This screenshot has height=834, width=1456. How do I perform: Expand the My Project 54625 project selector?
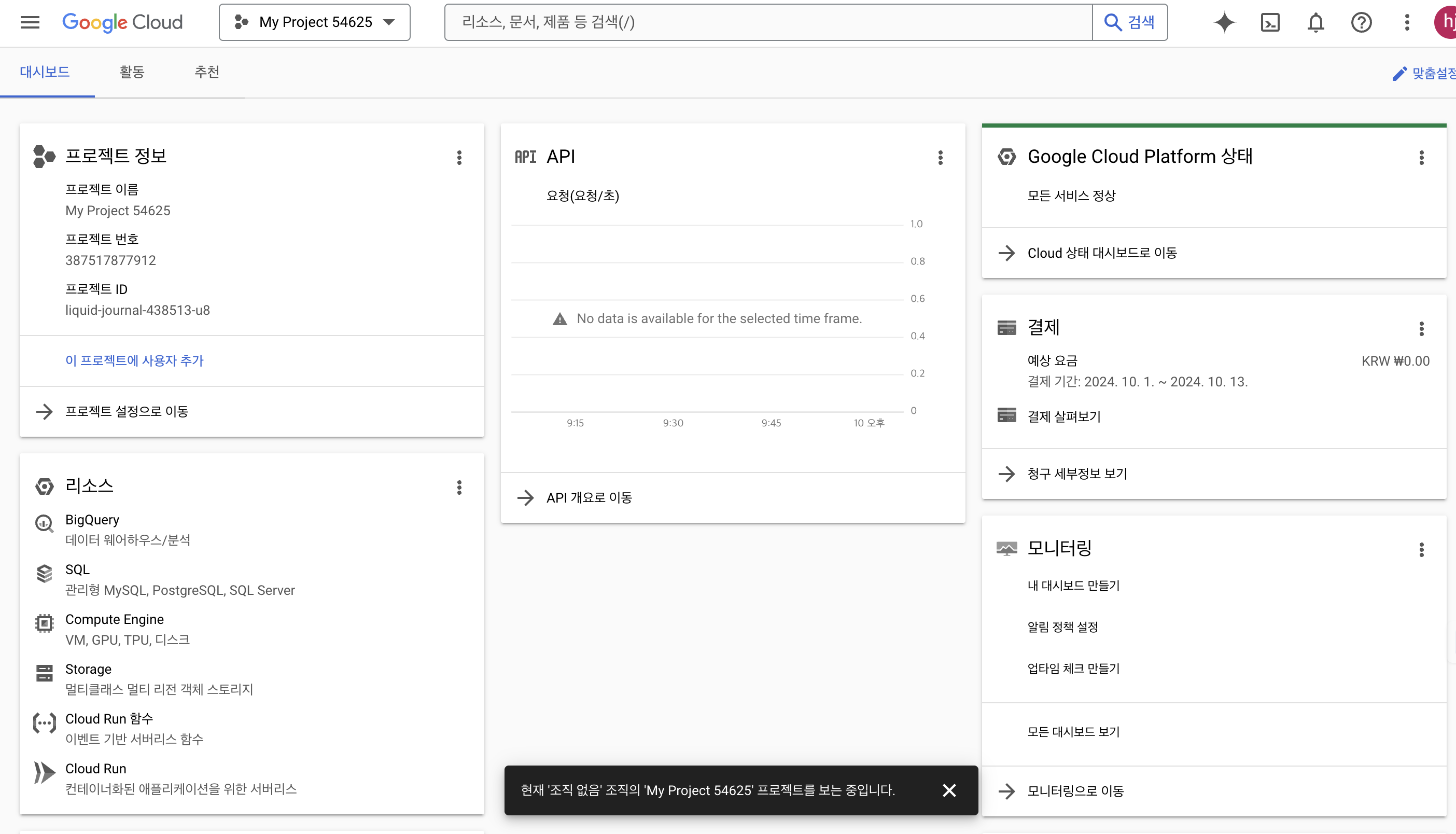[x=314, y=22]
